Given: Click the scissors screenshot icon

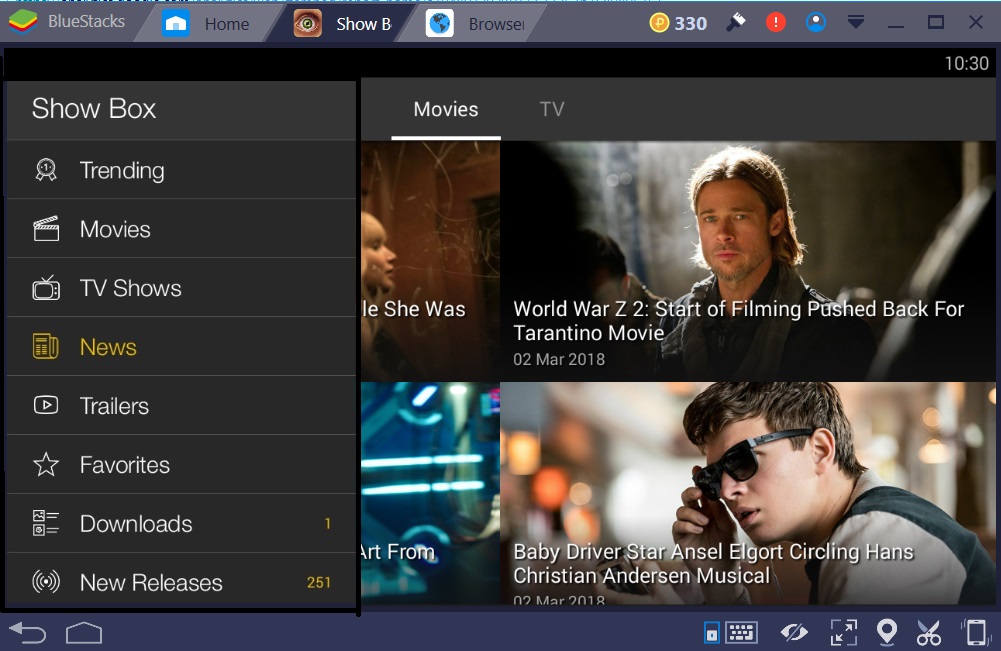Looking at the screenshot, I should (x=929, y=632).
